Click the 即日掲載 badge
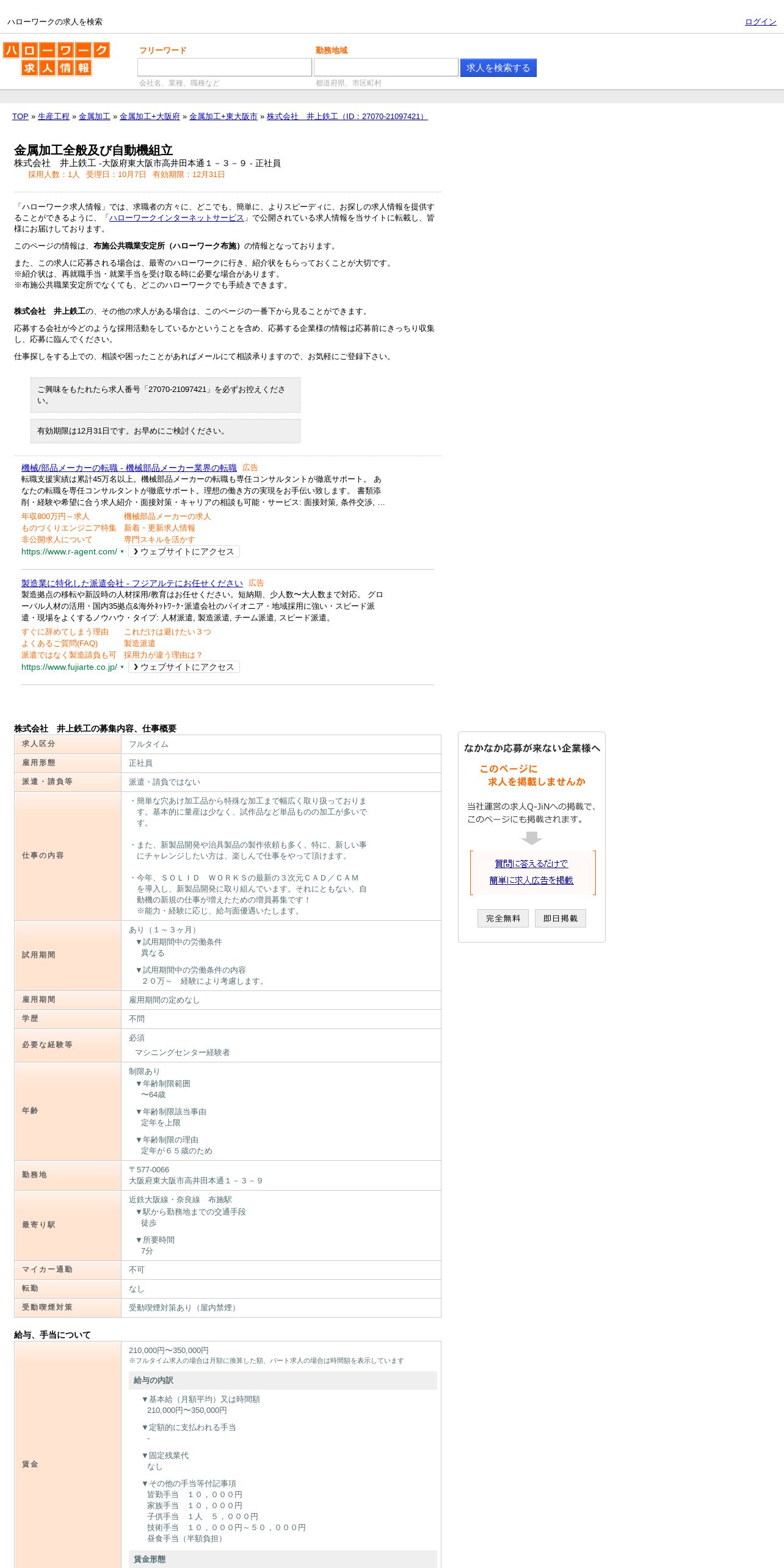Image resolution: width=784 pixels, height=1568 pixels. pyautogui.click(x=561, y=918)
